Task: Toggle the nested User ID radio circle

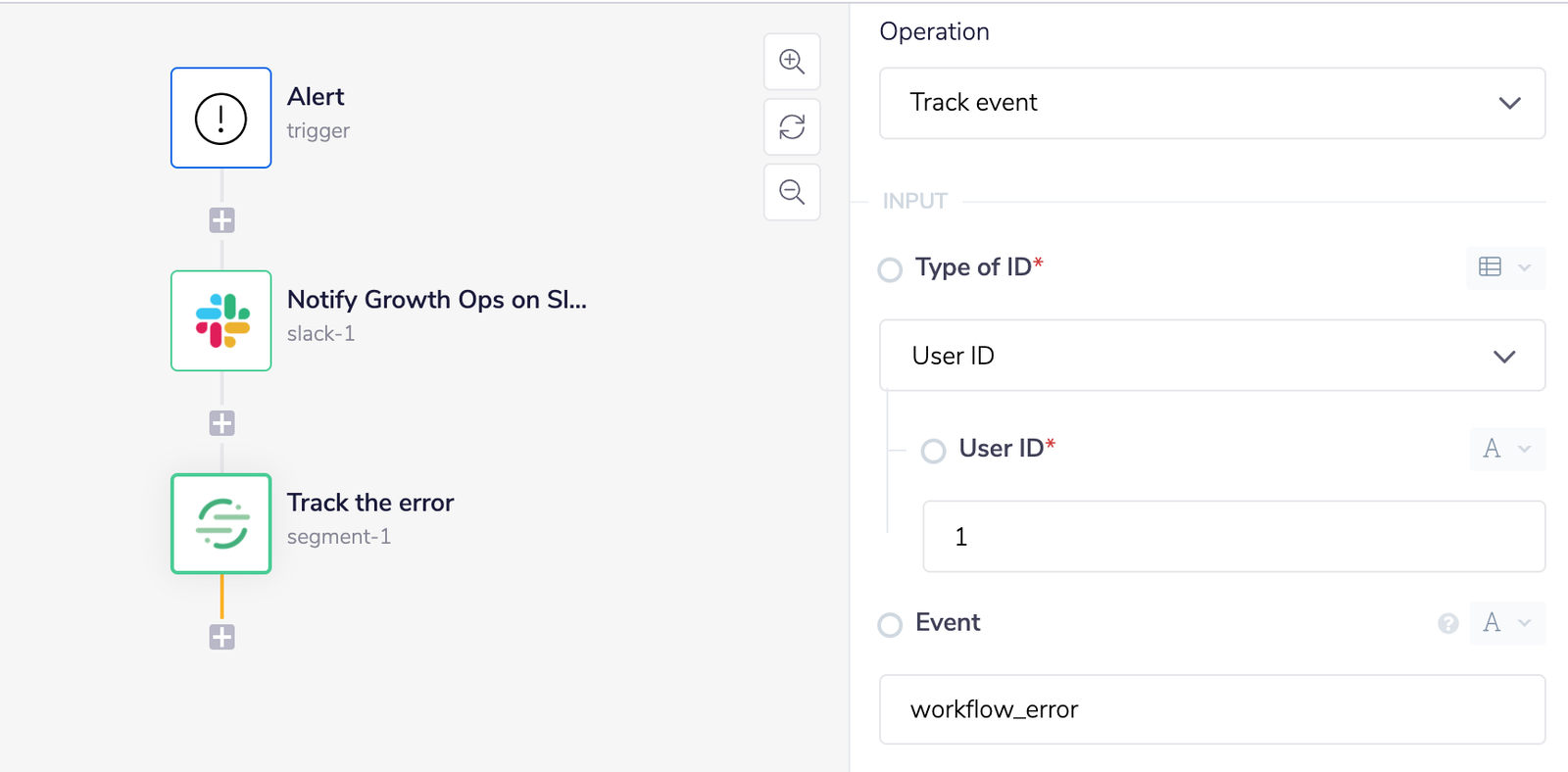Action: (x=934, y=451)
